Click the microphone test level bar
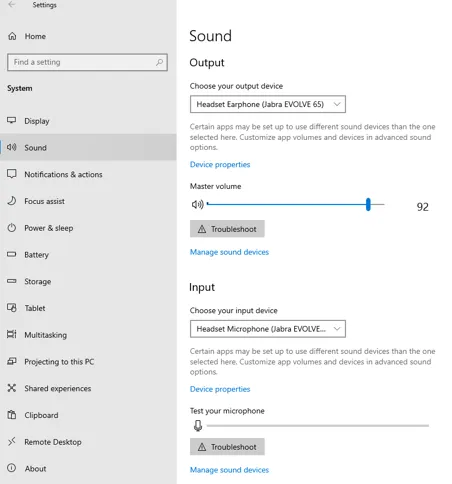Image resolution: width=452 pixels, height=484 pixels. (x=318, y=425)
